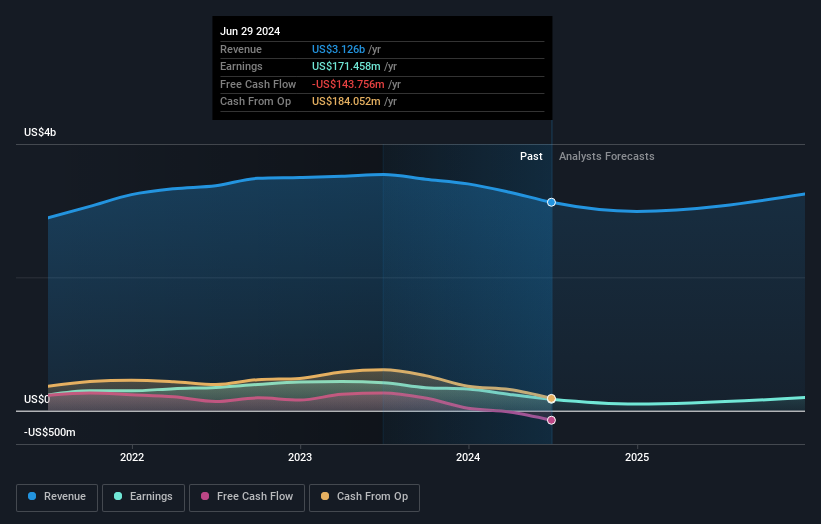Click the blue Revenue data point marker
Screen dimensions: 821x524
click(551, 202)
